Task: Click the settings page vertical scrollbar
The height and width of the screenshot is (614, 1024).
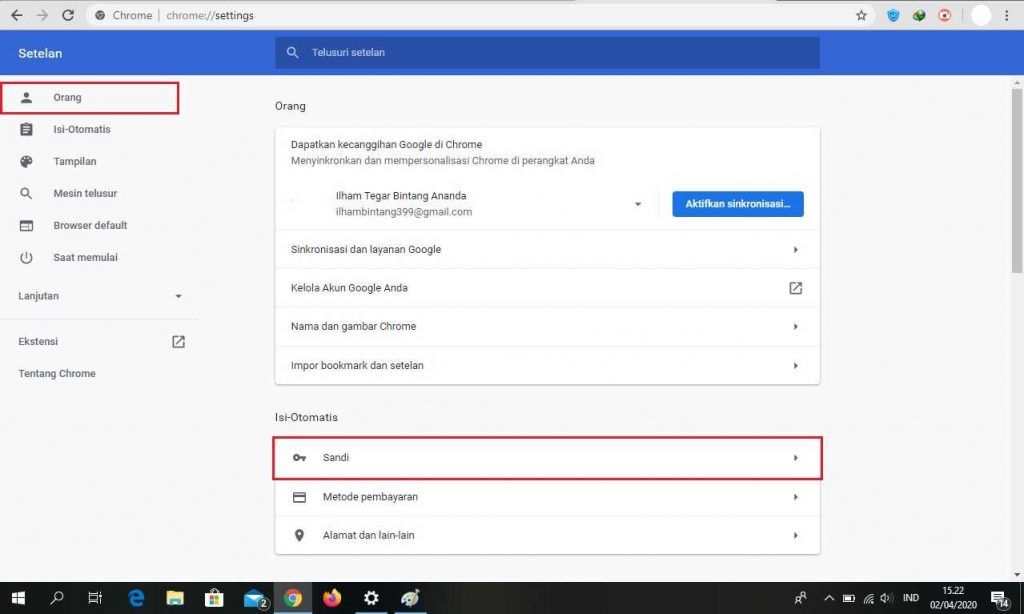Action: pos(1017,181)
